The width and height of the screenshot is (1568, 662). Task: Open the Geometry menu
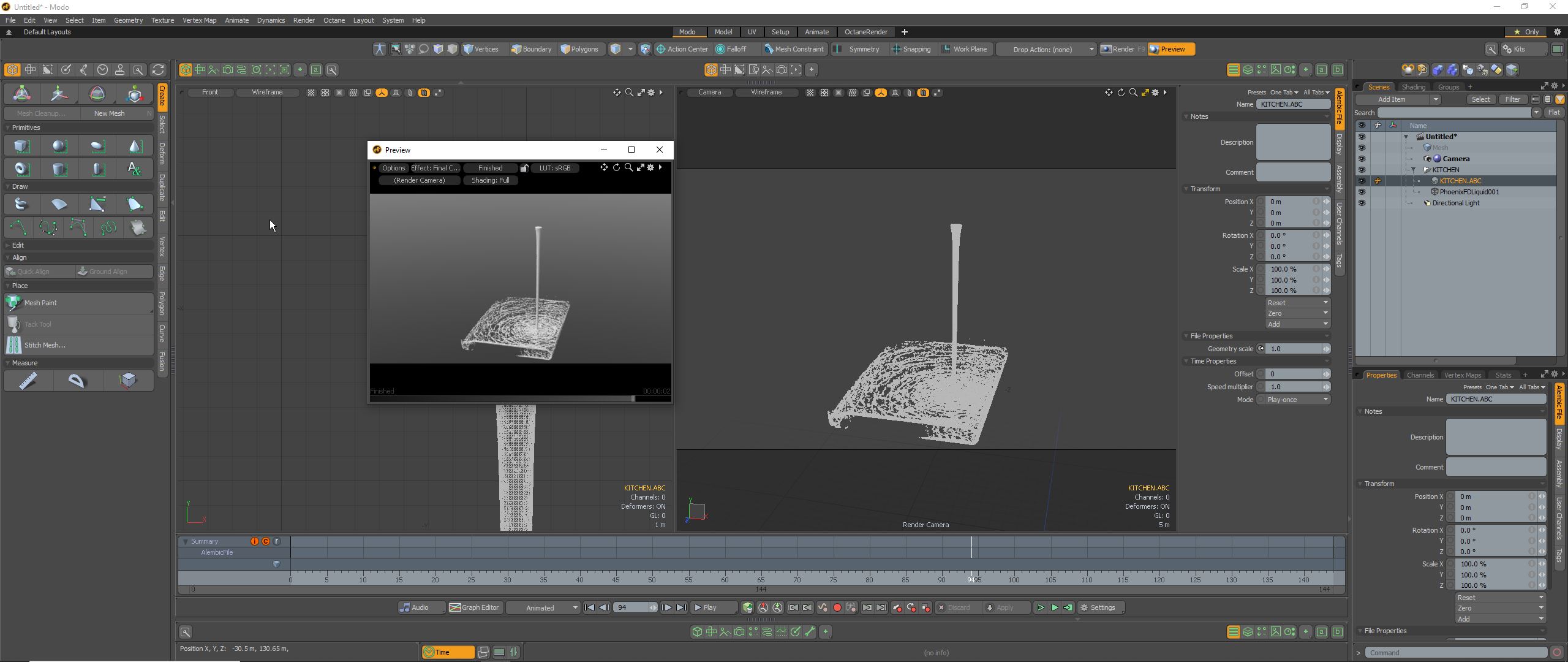pyautogui.click(x=128, y=20)
